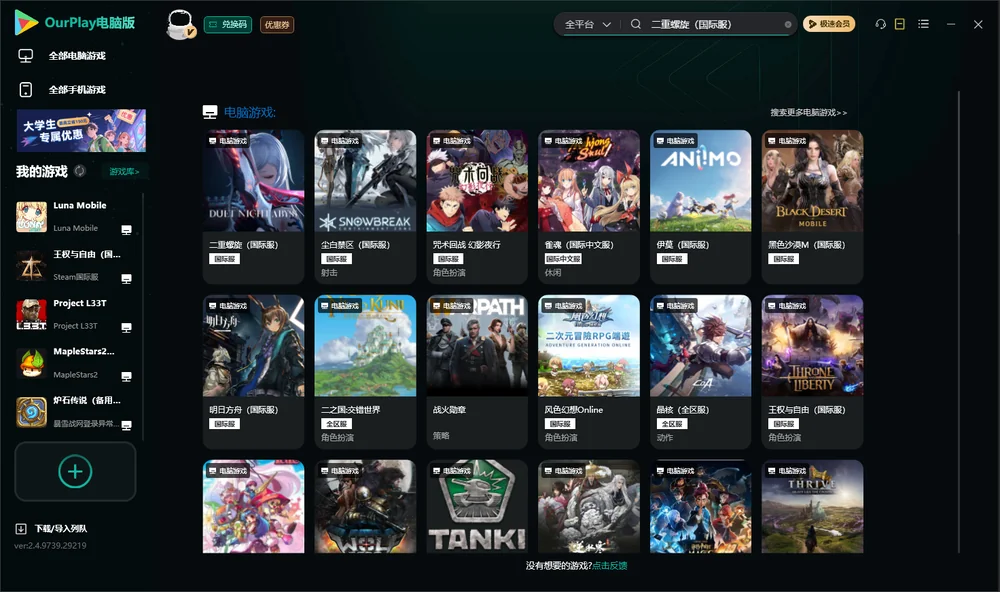
Task: Open the ANIMO 伊莫 game thumbnail
Action: coord(700,181)
